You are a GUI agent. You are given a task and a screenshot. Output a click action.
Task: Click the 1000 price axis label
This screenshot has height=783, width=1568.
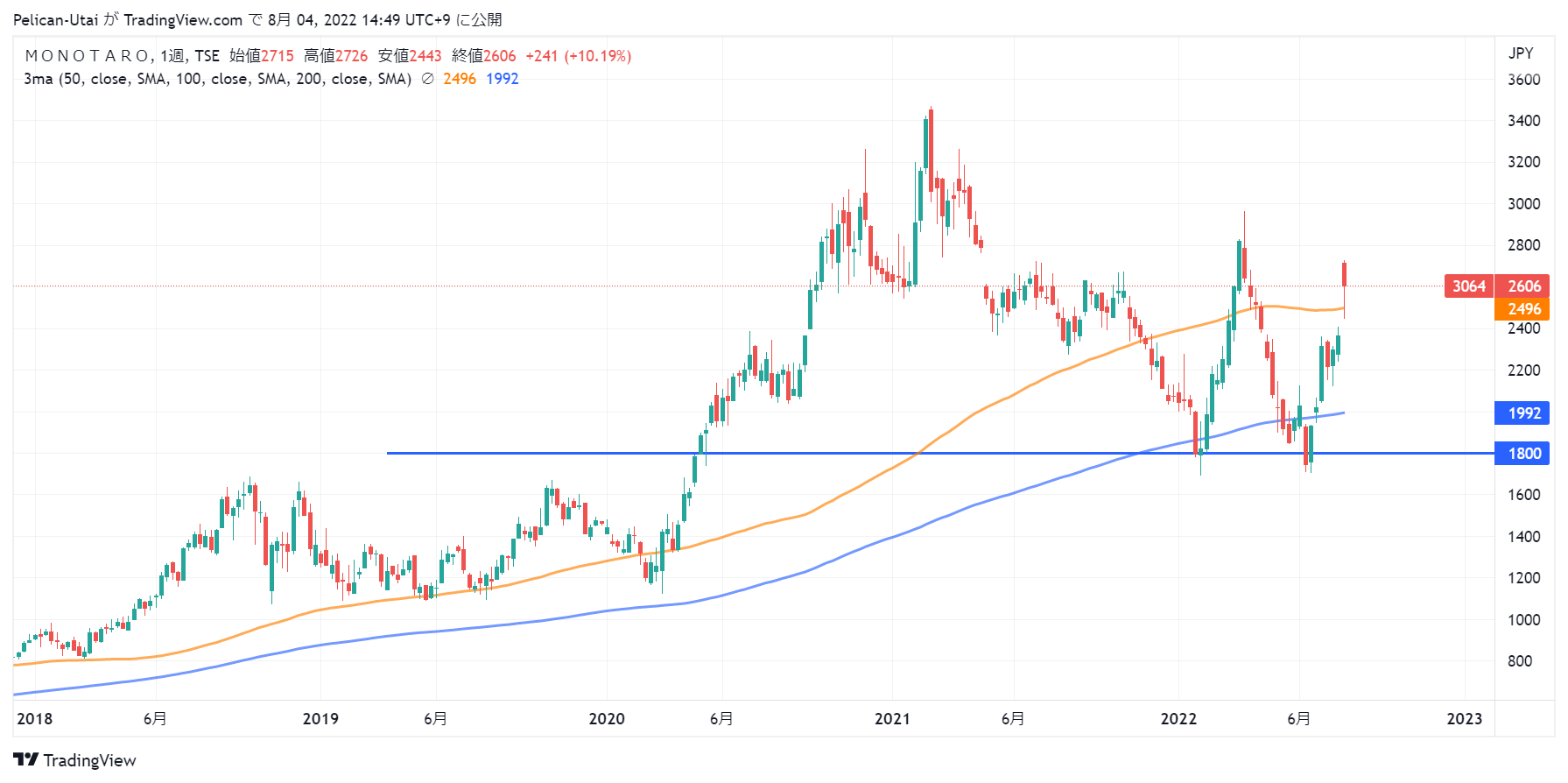(x=1523, y=620)
